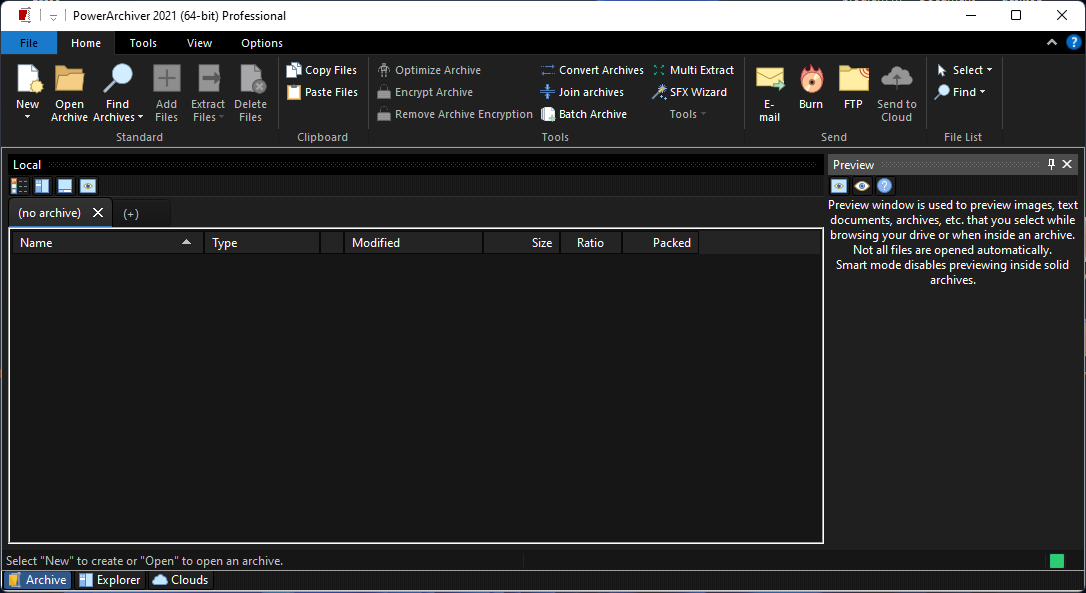Add new tab with (+)
Screen dimensions: 1086x593
tap(131, 213)
